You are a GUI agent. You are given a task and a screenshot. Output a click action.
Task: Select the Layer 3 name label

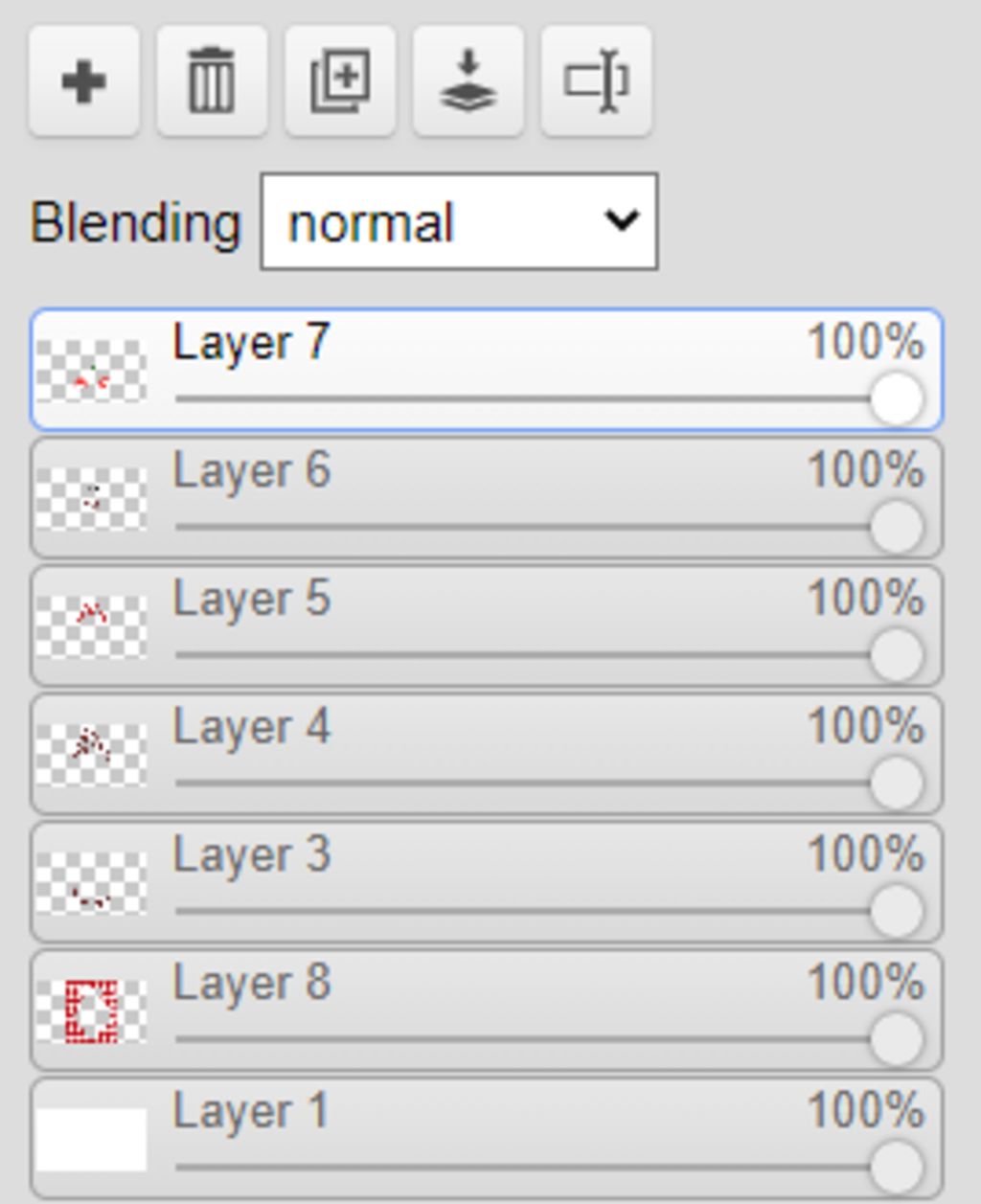251,854
